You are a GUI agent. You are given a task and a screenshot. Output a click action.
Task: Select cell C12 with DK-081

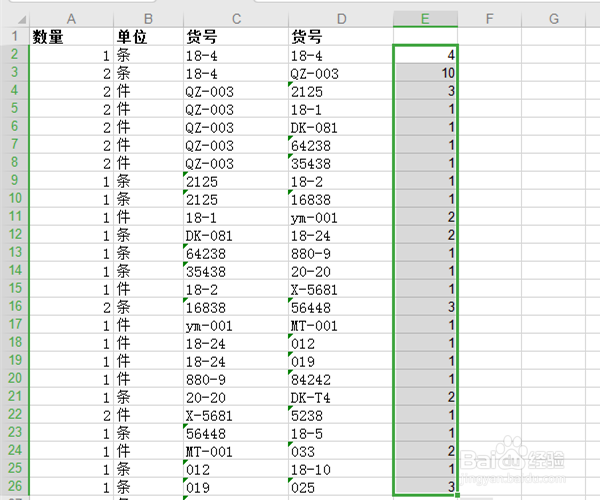(x=236, y=235)
